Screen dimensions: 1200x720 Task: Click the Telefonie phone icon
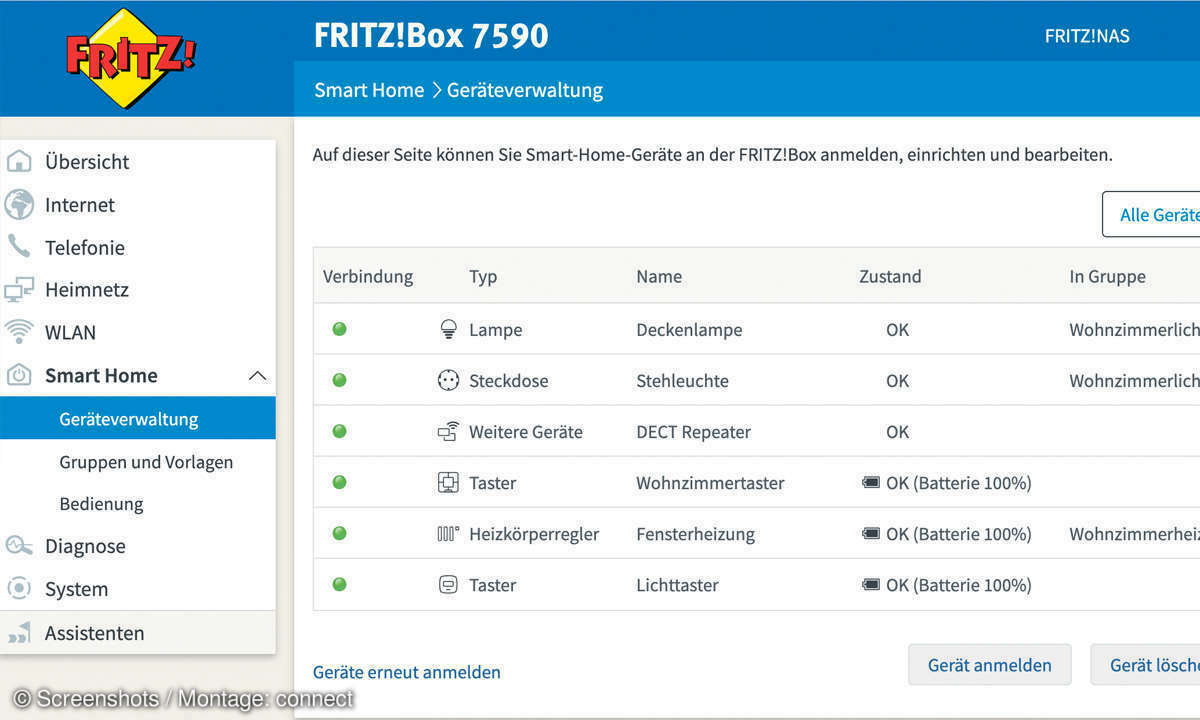(x=19, y=247)
